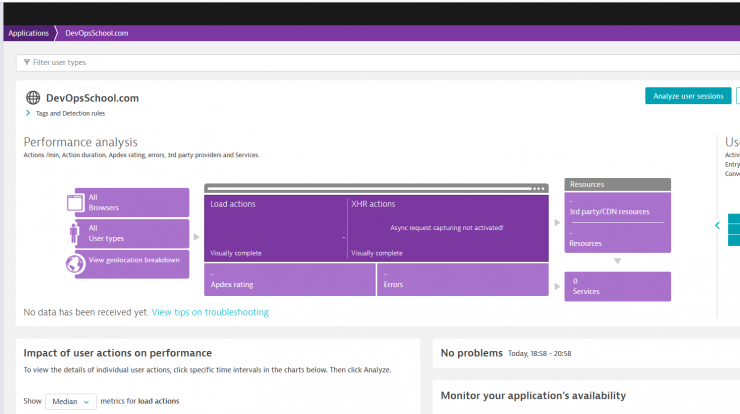Click Impact of user actions on performance heading
Image resolution: width=740 pixels, height=414 pixels.
point(118,353)
